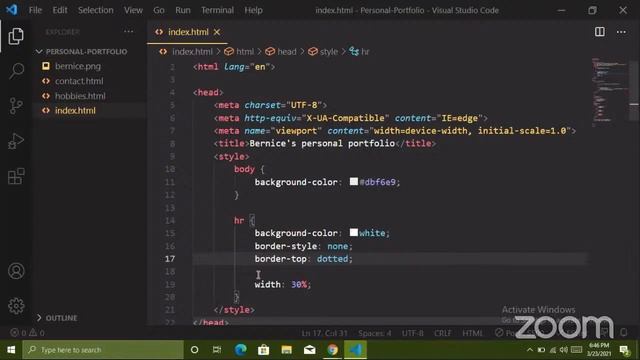Click html in the breadcrumb
The width and height of the screenshot is (640, 360).
coord(244,52)
